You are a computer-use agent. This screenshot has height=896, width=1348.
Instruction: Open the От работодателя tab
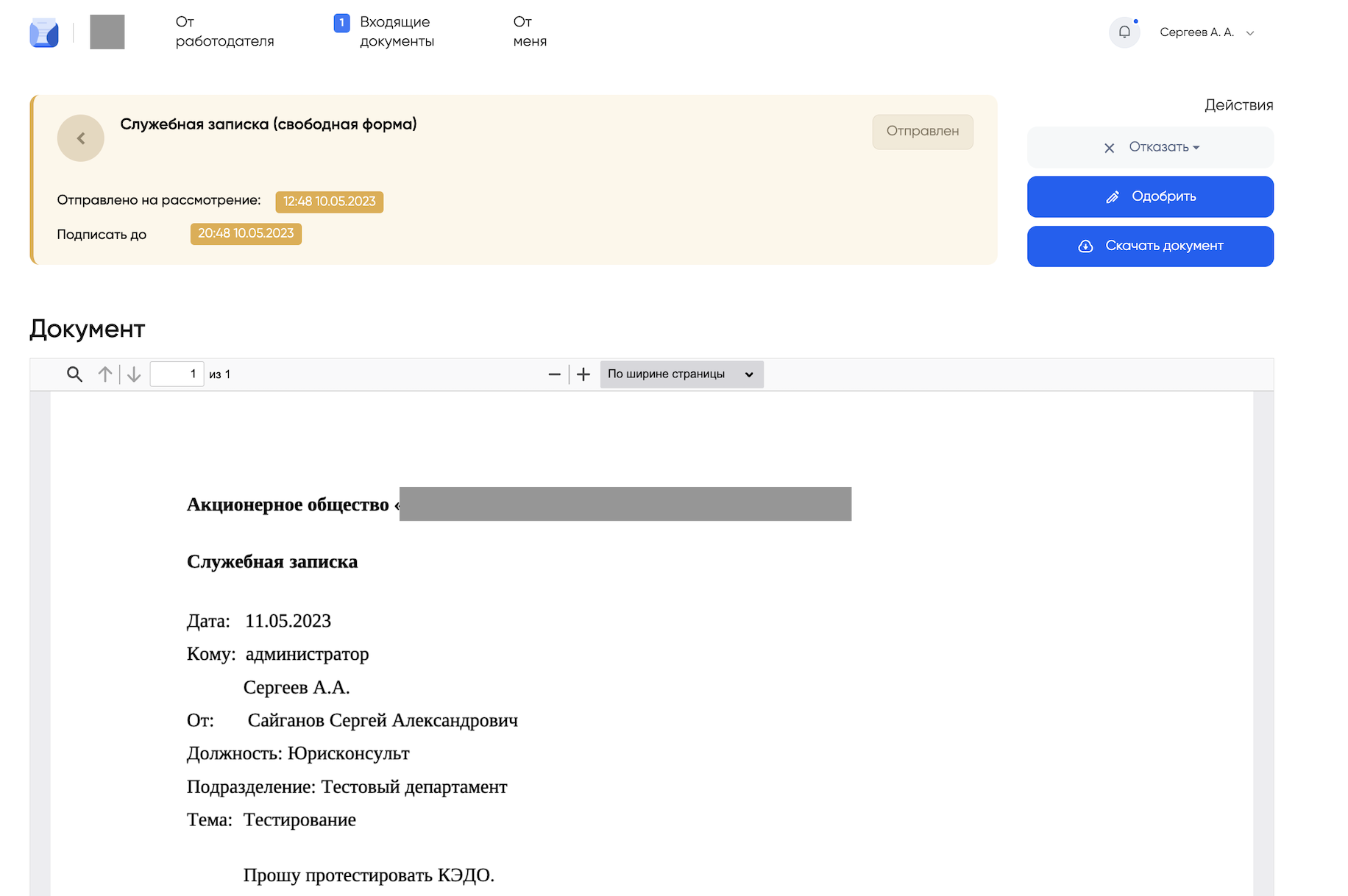point(224,32)
